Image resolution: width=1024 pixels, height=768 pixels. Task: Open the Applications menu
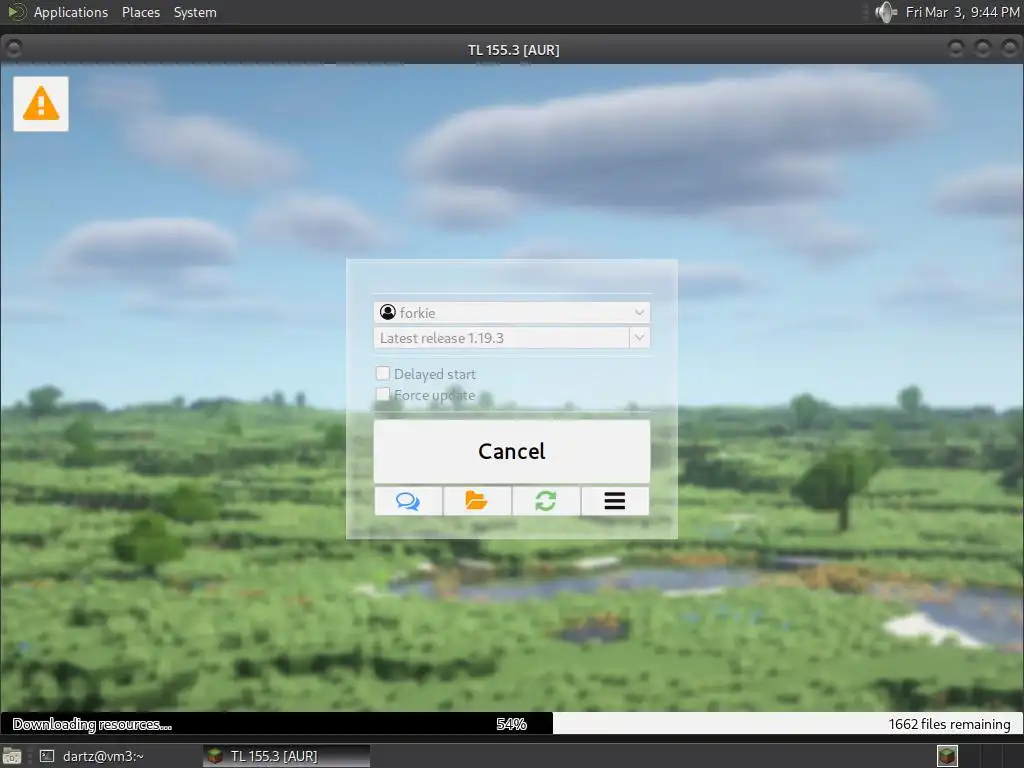(71, 12)
